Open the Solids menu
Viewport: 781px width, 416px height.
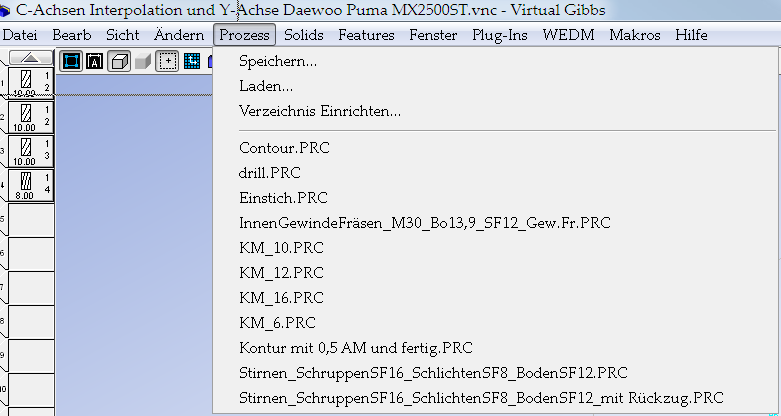[x=304, y=35]
